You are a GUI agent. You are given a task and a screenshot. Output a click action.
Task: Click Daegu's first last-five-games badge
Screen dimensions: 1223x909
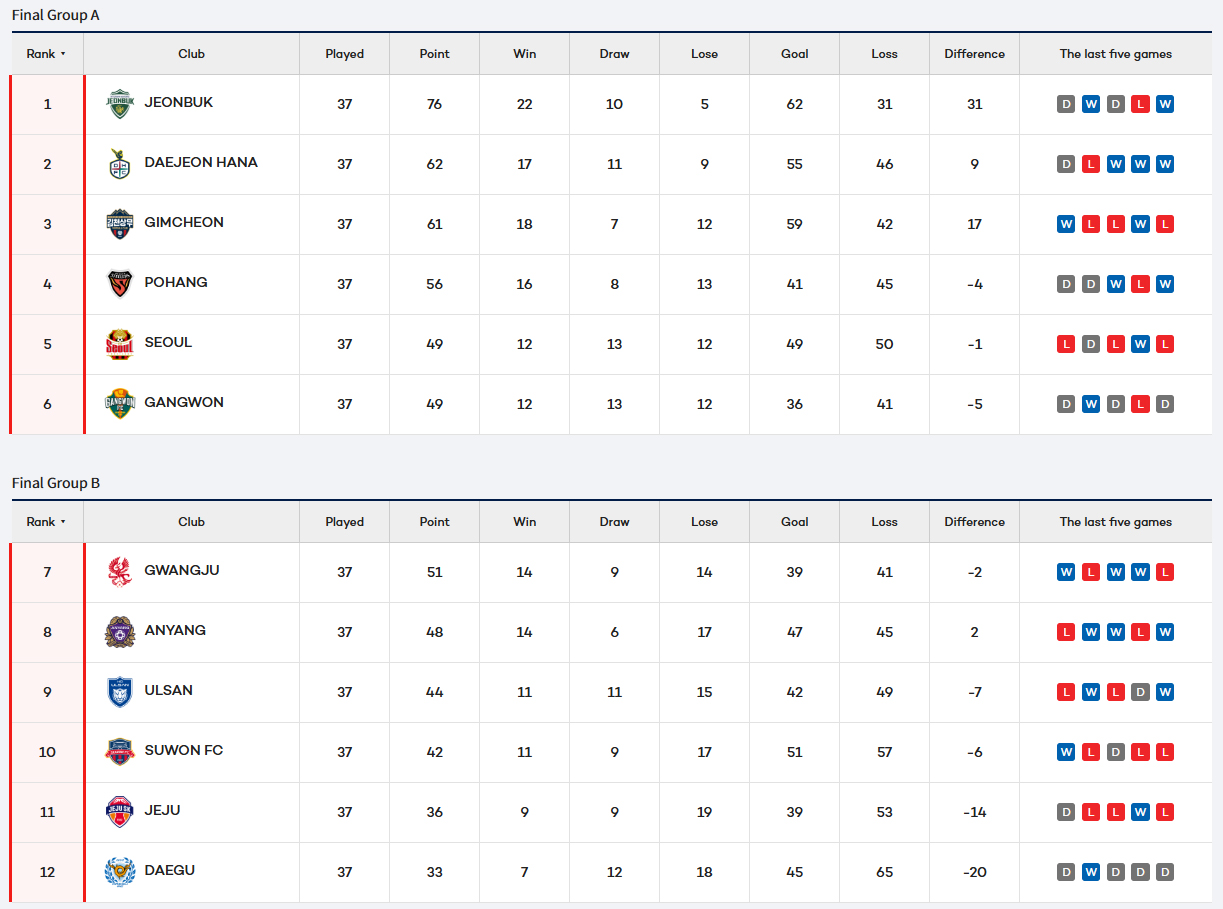click(x=1066, y=872)
